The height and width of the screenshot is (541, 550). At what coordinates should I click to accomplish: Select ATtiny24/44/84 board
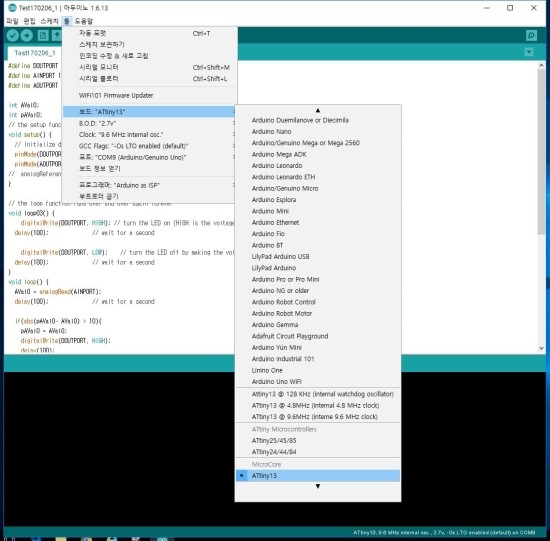(x=318, y=452)
